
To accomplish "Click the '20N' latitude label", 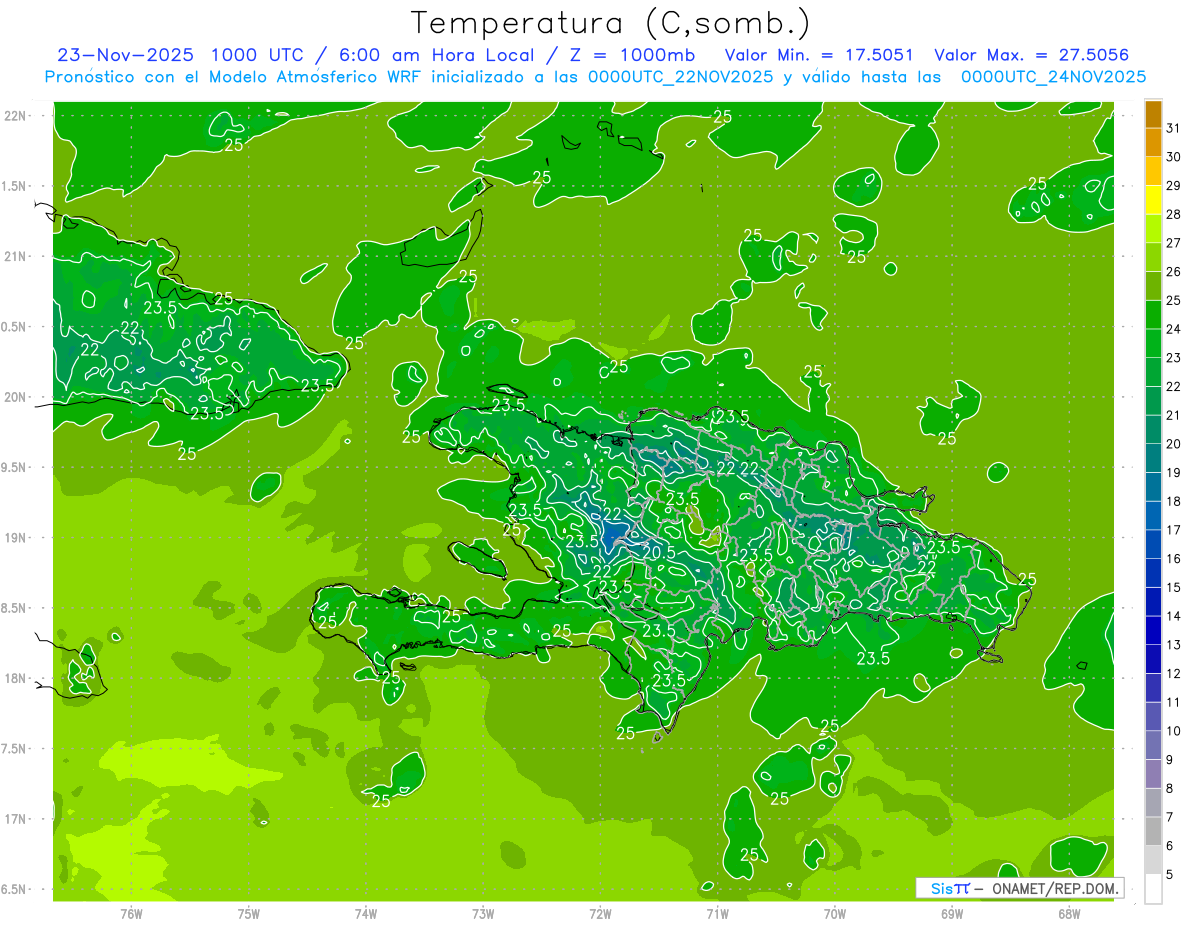I will pos(16,397).
